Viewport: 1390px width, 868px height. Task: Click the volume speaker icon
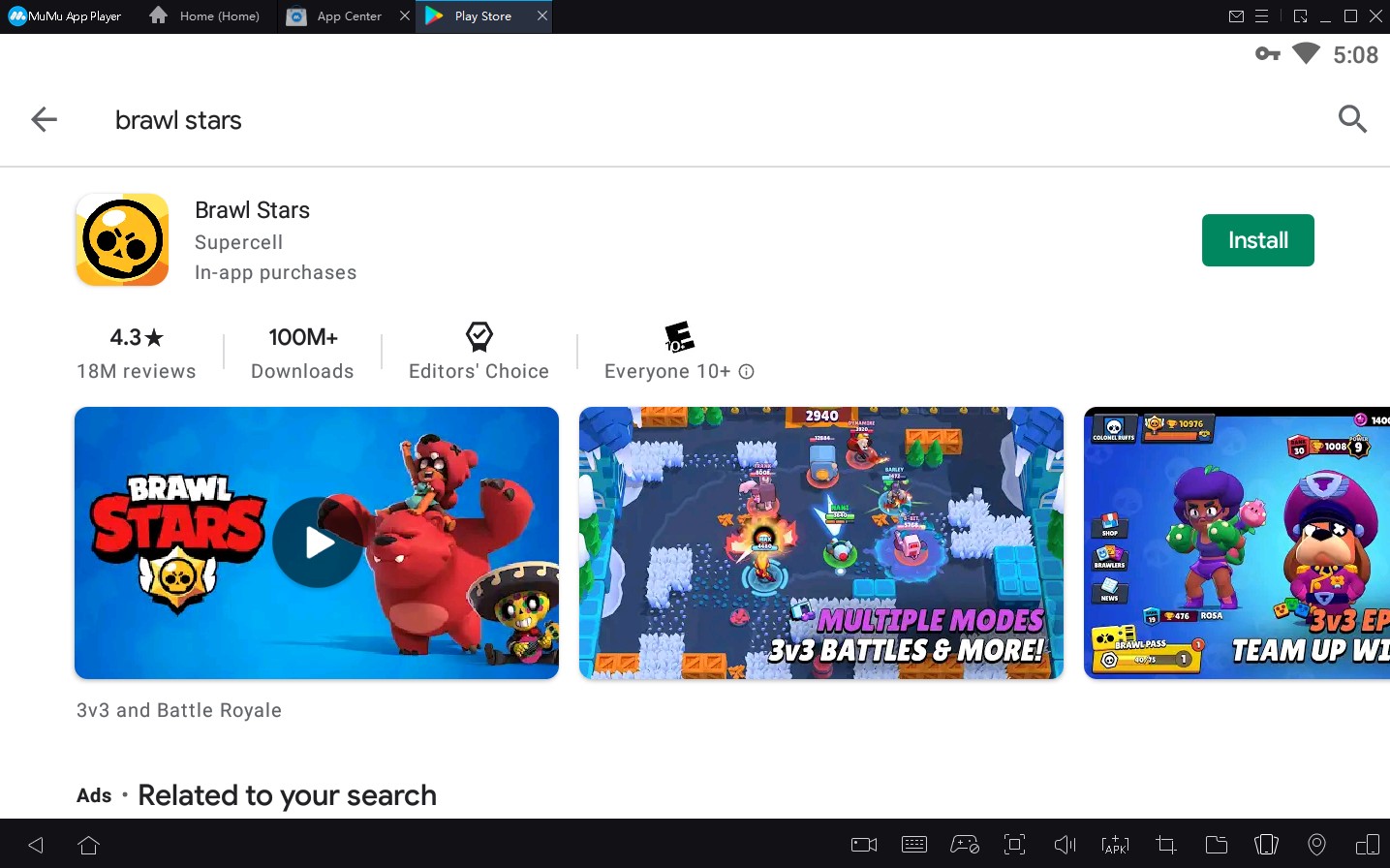click(x=1065, y=845)
